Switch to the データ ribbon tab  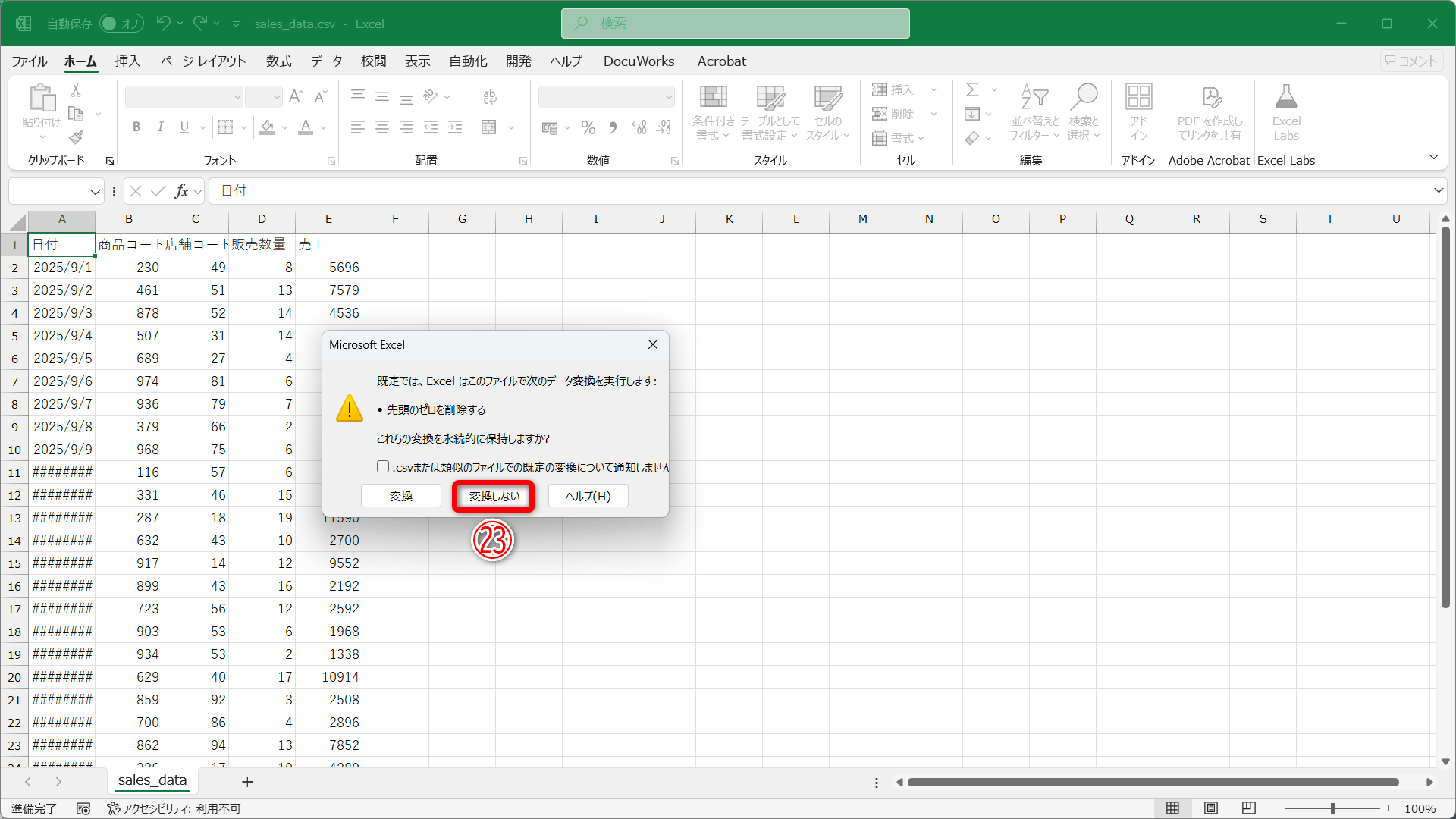325,61
